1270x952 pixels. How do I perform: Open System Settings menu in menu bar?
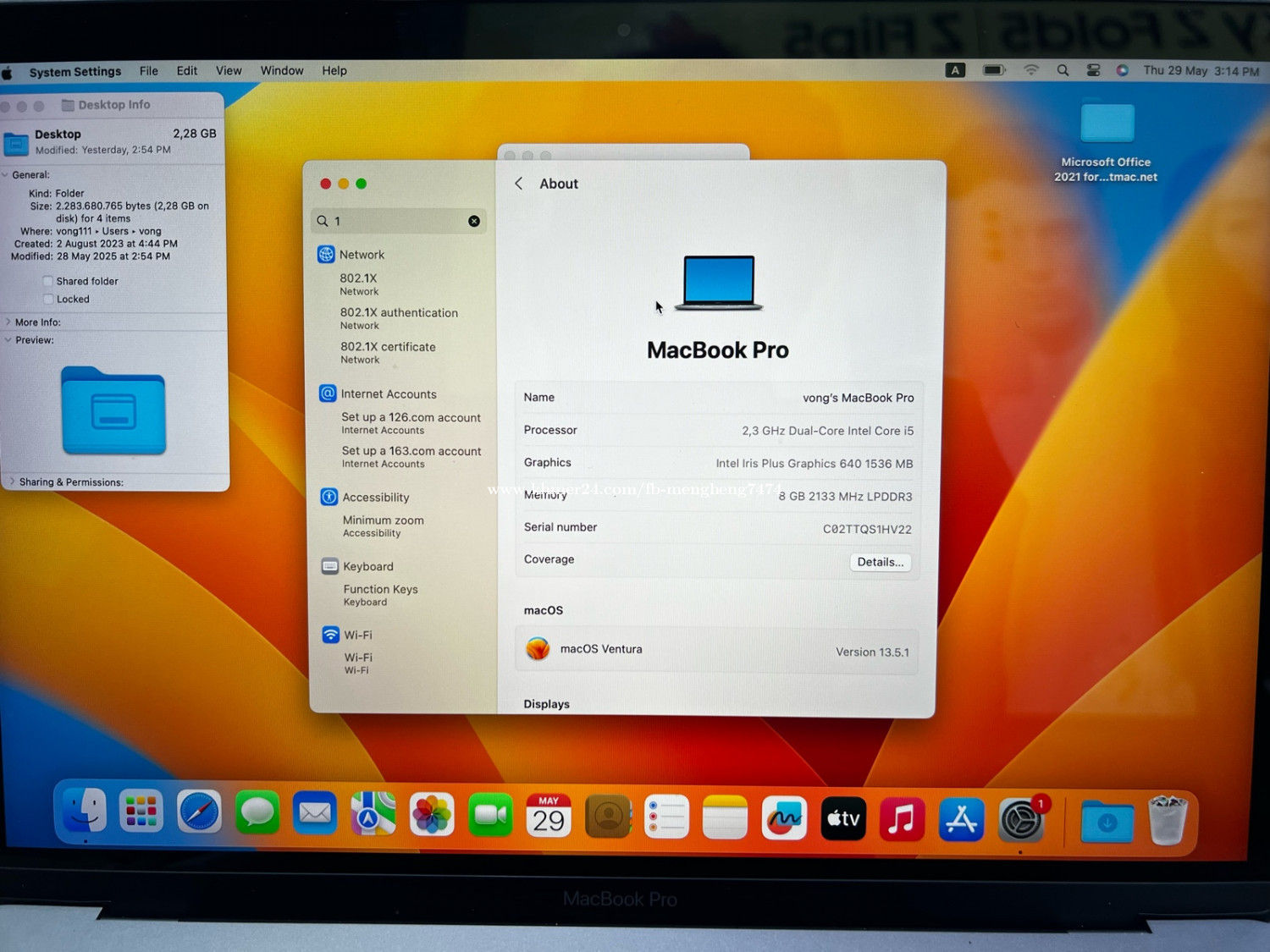(75, 72)
